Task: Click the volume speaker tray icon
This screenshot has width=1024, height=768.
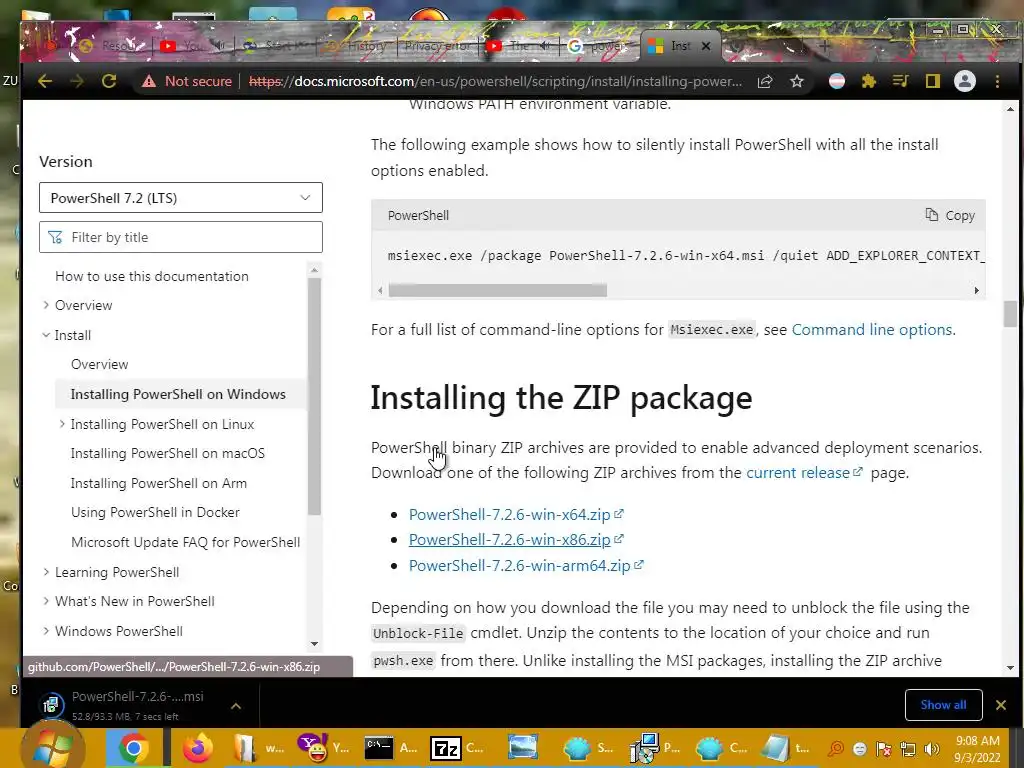Action: click(x=931, y=748)
